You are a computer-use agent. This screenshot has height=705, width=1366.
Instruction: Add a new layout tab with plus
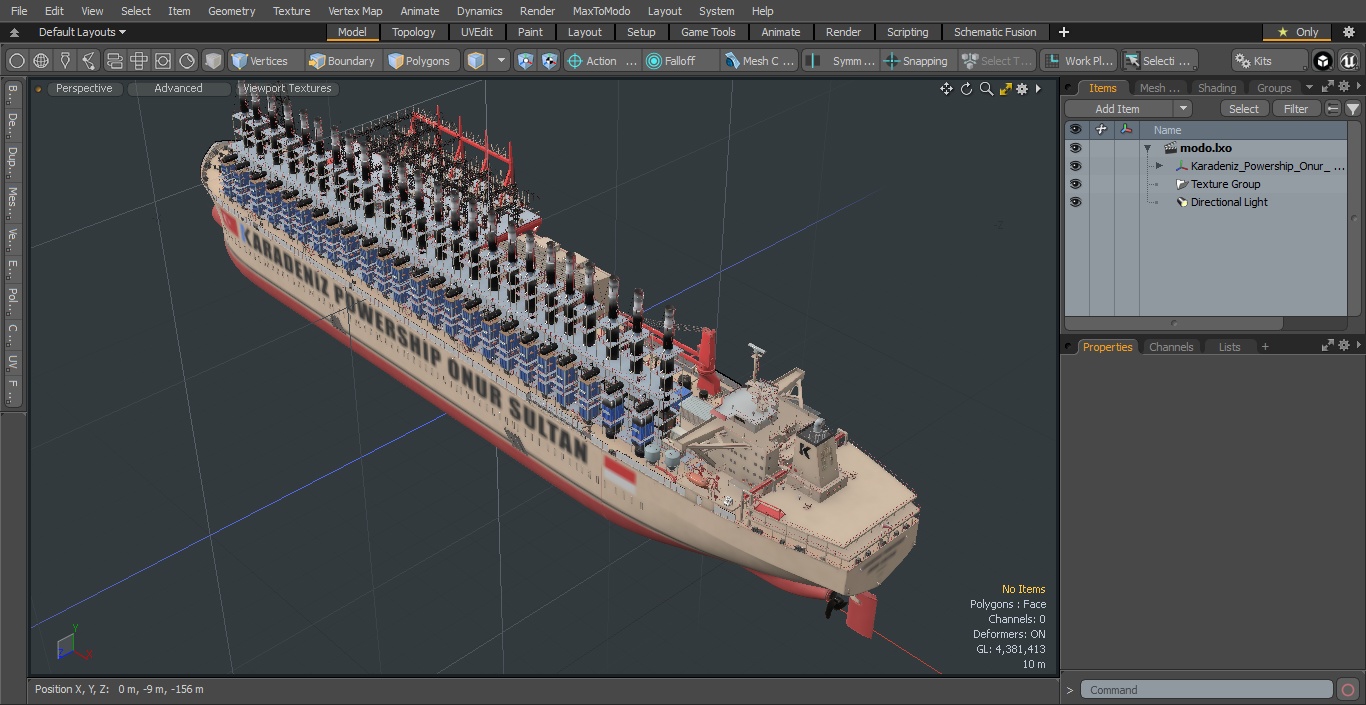(1064, 32)
